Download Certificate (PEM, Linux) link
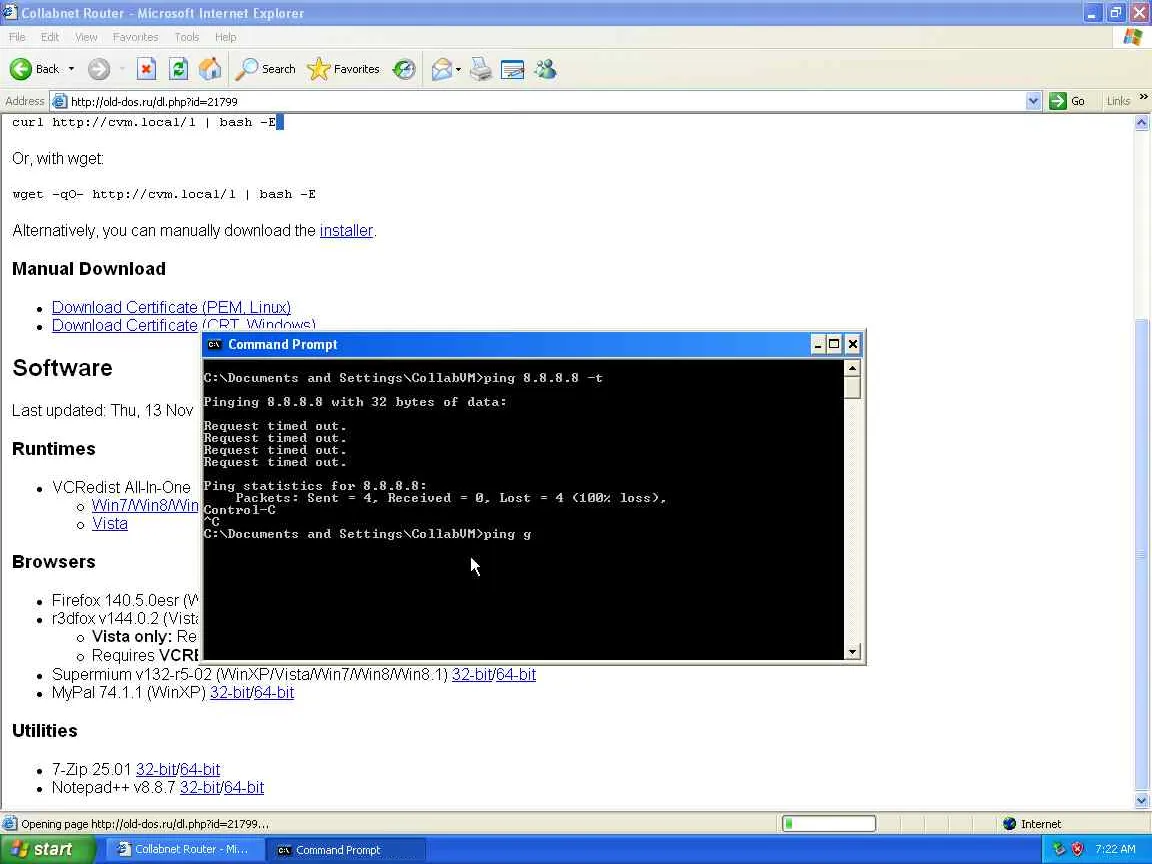Viewport: 1152px width, 864px height. 171,307
